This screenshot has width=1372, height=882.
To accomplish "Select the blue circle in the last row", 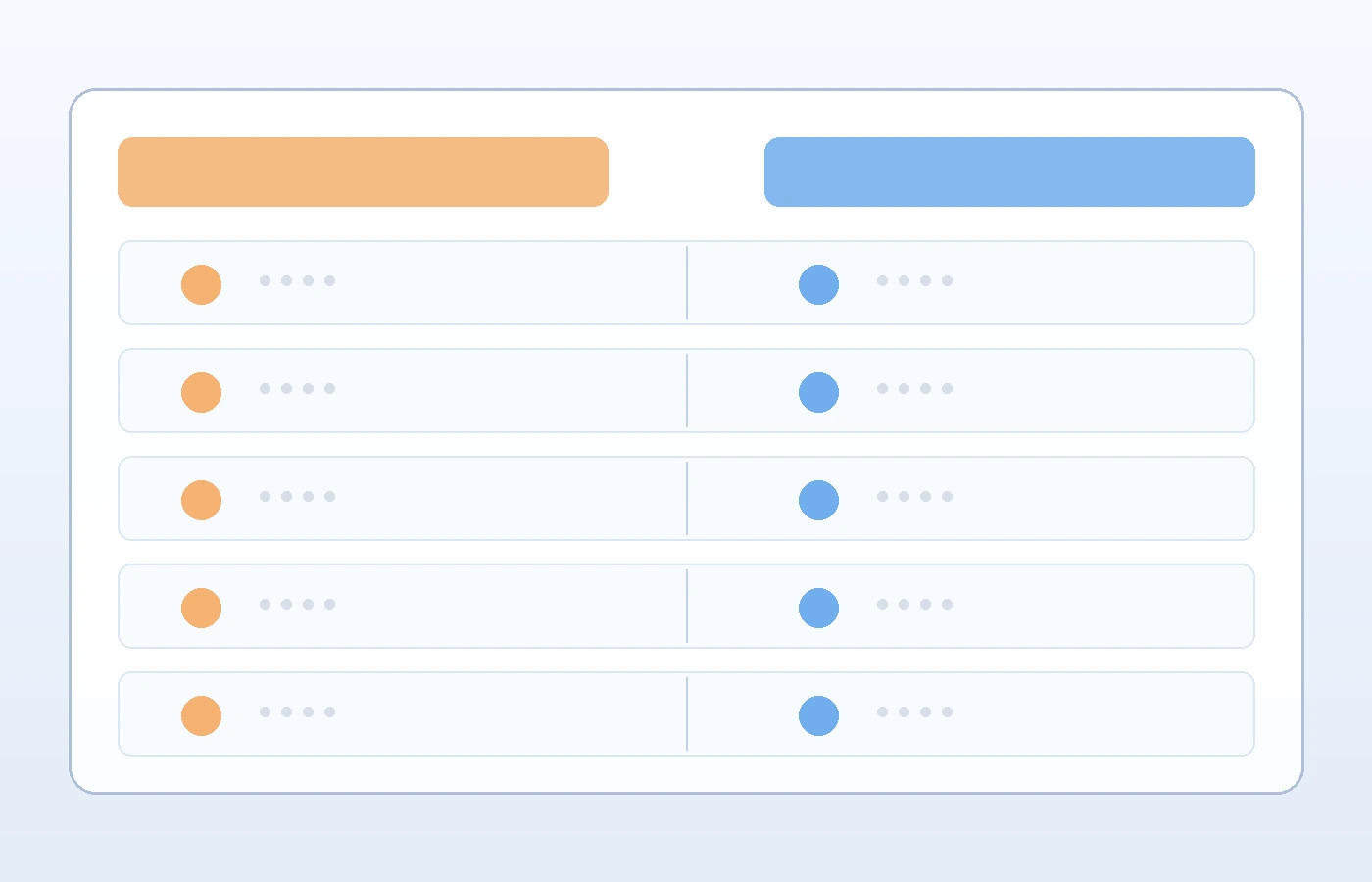I will pyautogui.click(x=818, y=715).
